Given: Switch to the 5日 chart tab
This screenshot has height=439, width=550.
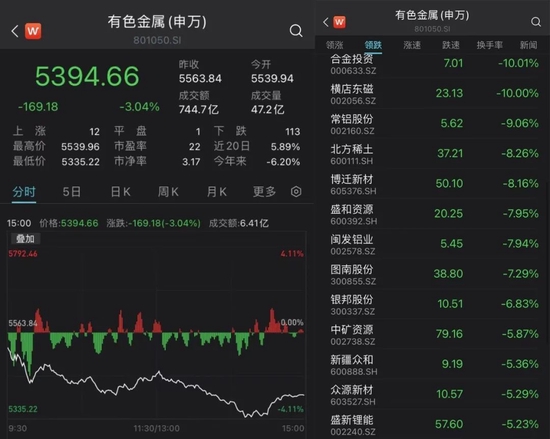Looking at the screenshot, I should (x=72, y=192).
